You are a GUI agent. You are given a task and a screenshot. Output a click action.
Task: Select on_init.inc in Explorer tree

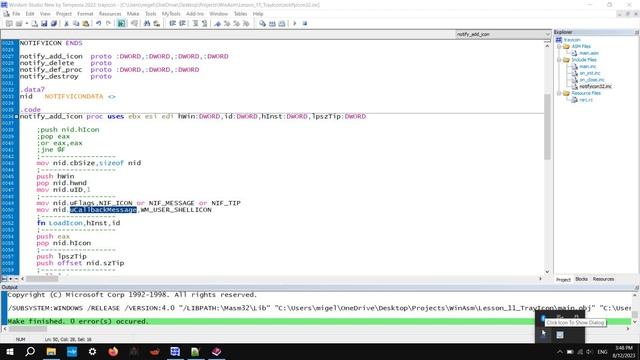(590, 73)
